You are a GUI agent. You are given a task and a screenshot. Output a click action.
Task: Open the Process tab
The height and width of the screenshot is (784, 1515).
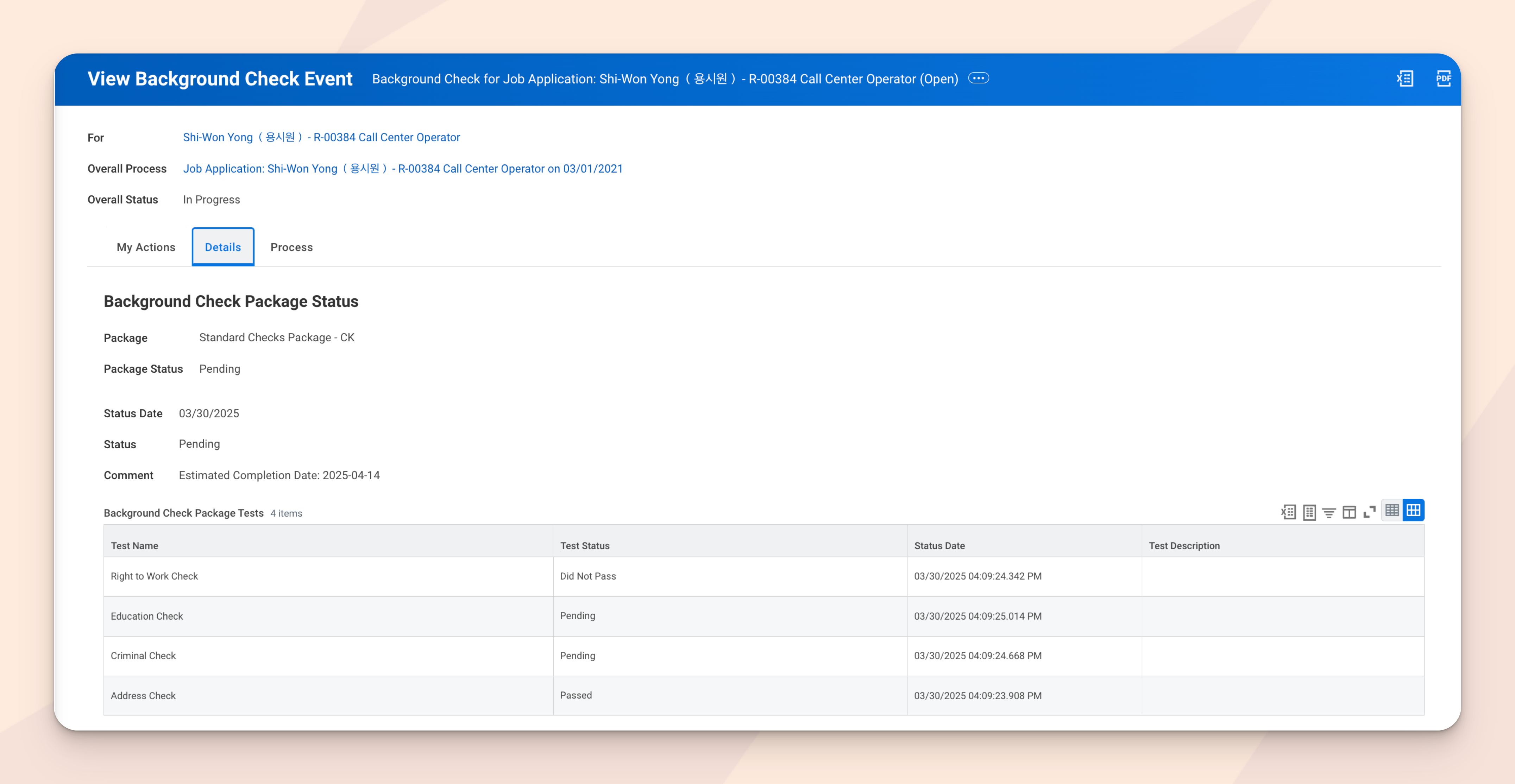(292, 247)
